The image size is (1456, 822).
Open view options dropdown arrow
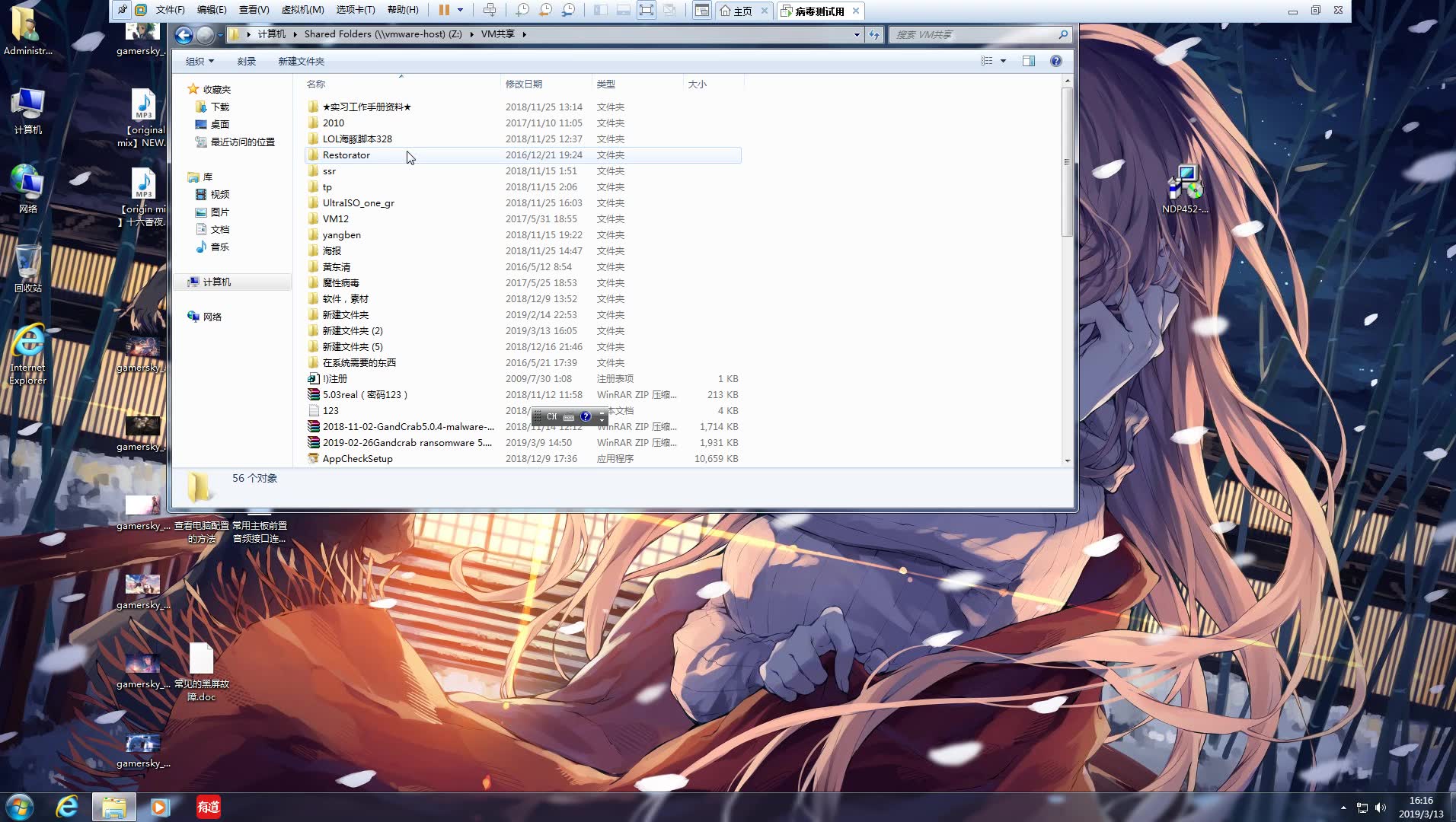[x=1003, y=61]
